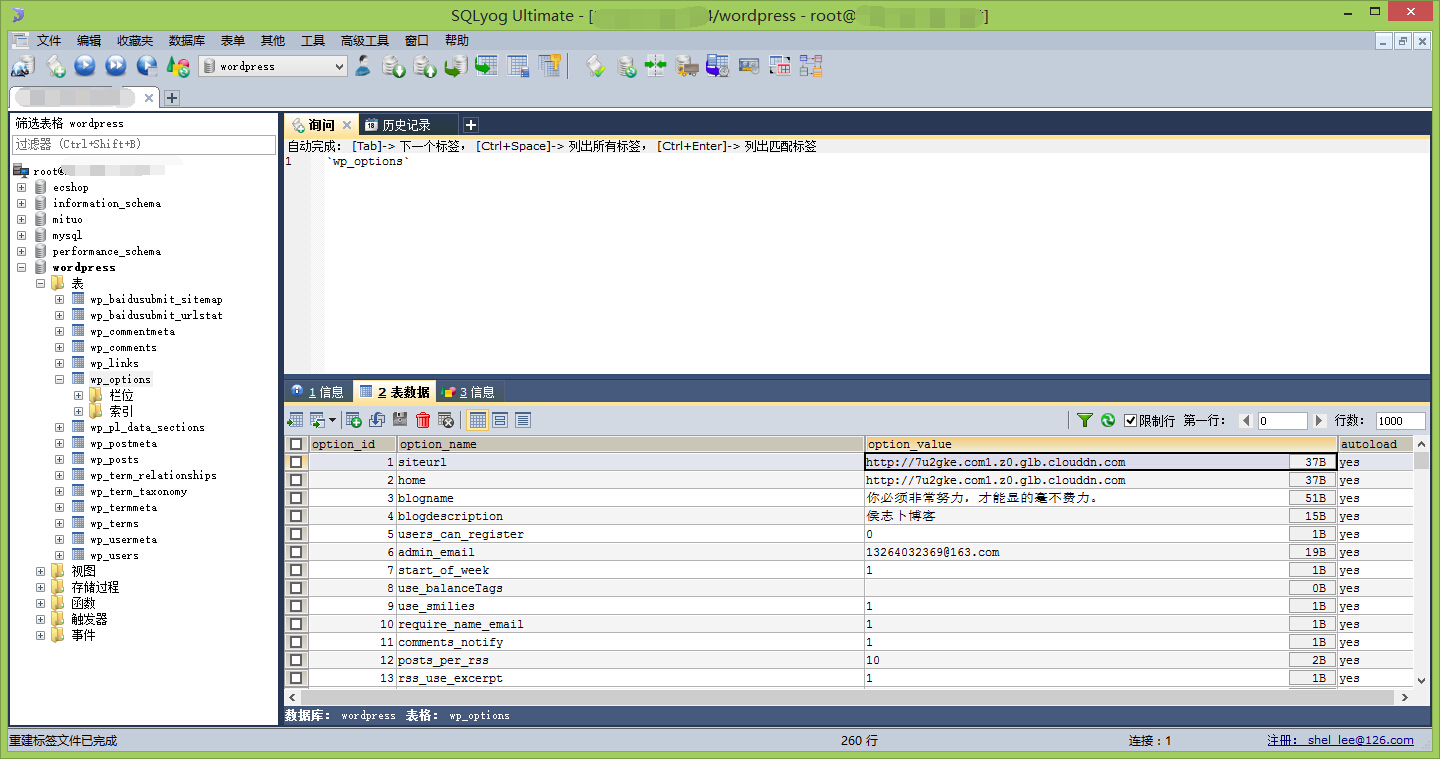
Task: Collapse the wordpress database node
Action: coord(21,267)
